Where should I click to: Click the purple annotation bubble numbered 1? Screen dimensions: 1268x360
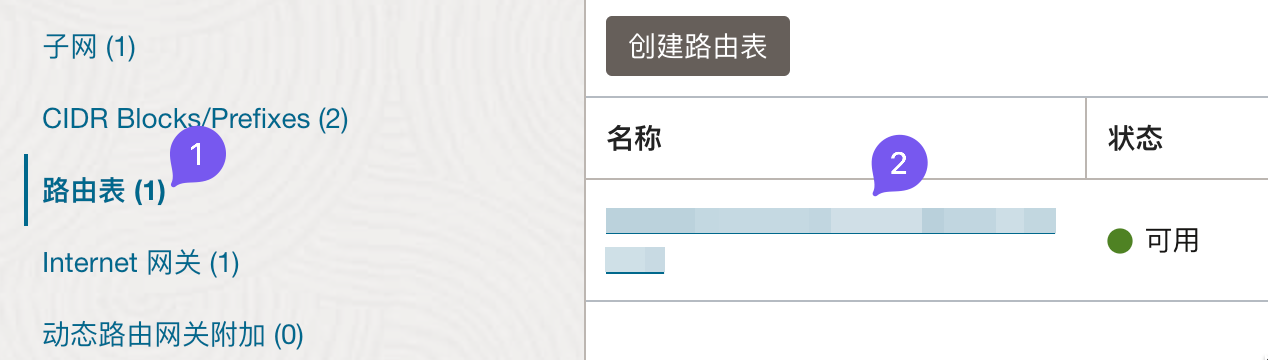[198, 155]
